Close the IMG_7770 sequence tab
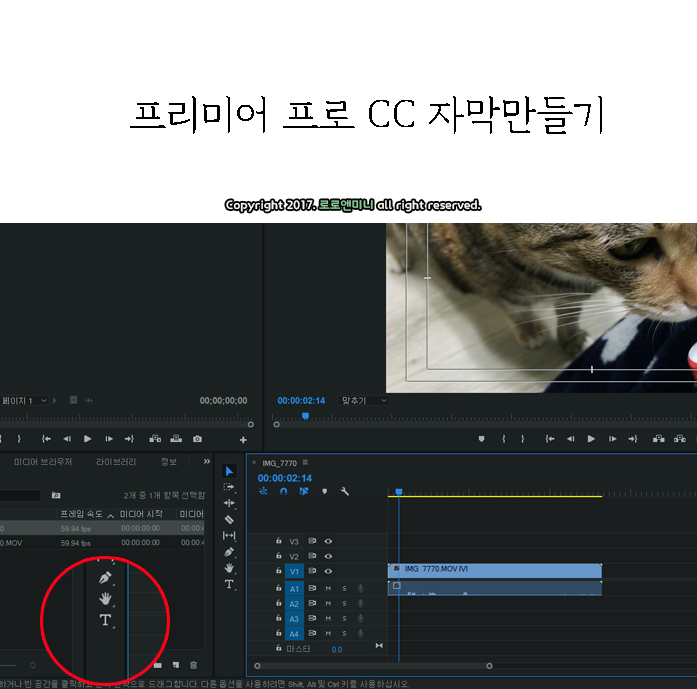This screenshot has height=689, width=697. [x=254, y=463]
